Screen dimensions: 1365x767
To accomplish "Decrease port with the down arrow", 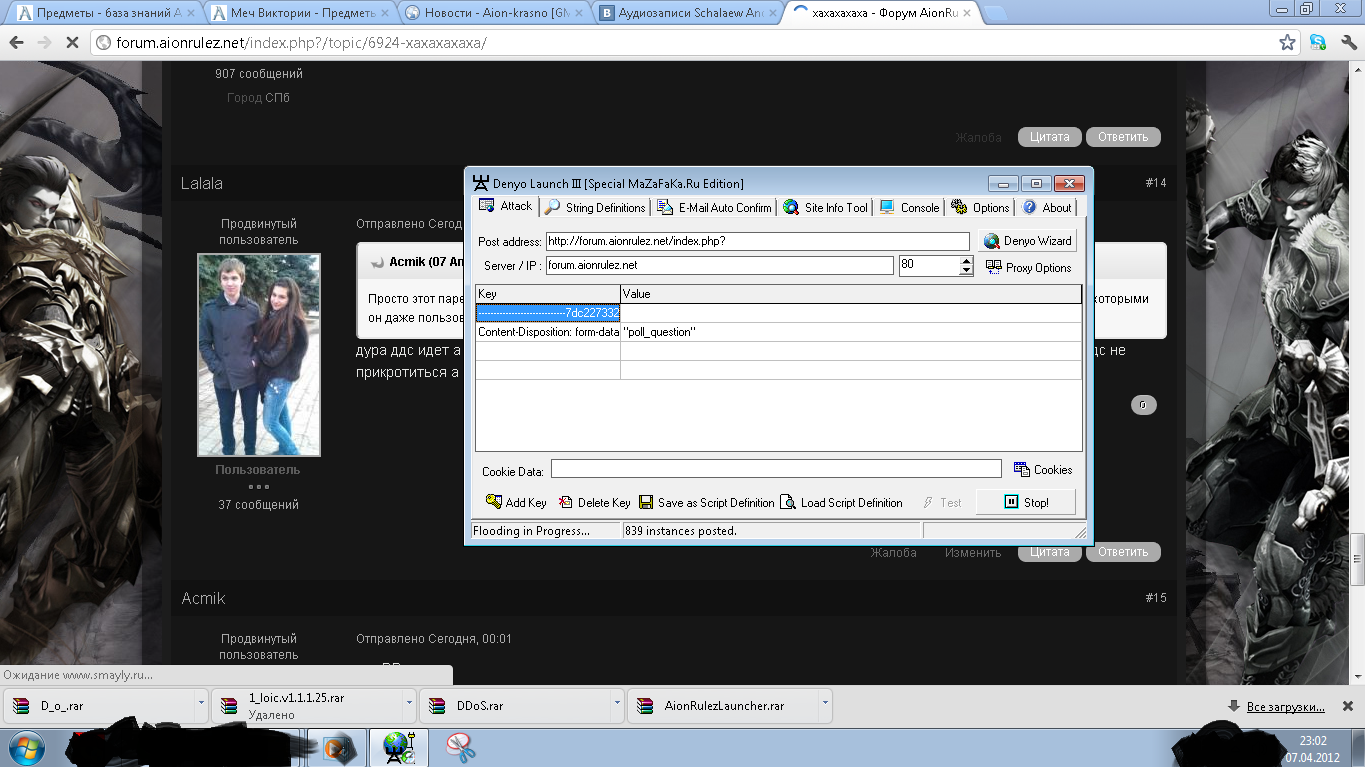I will pyautogui.click(x=966, y=270).
